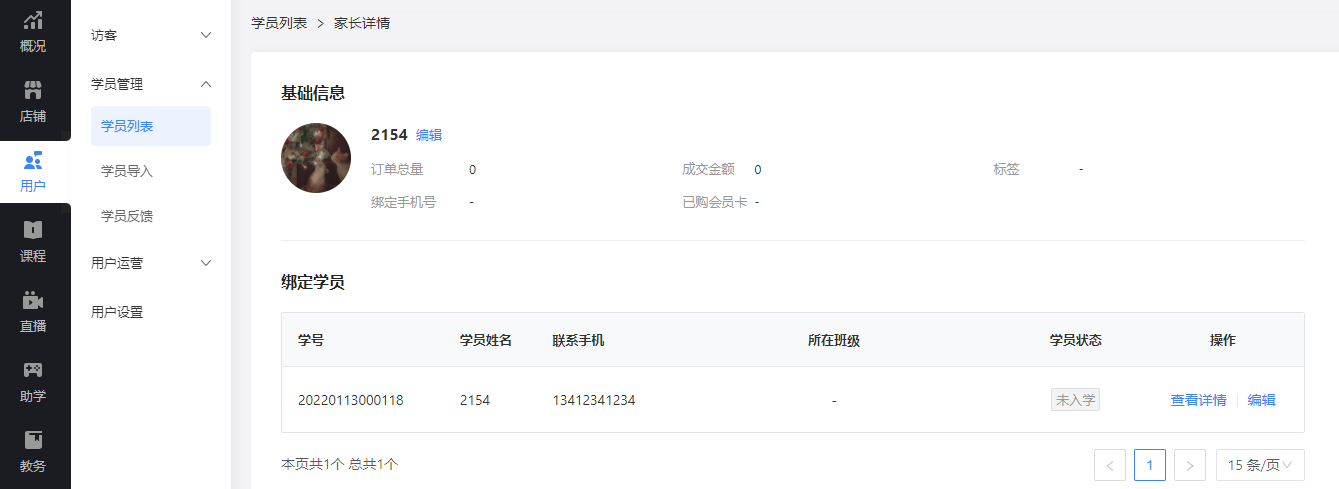
Task: Click student name 2154 in table row
Action: 475,400
